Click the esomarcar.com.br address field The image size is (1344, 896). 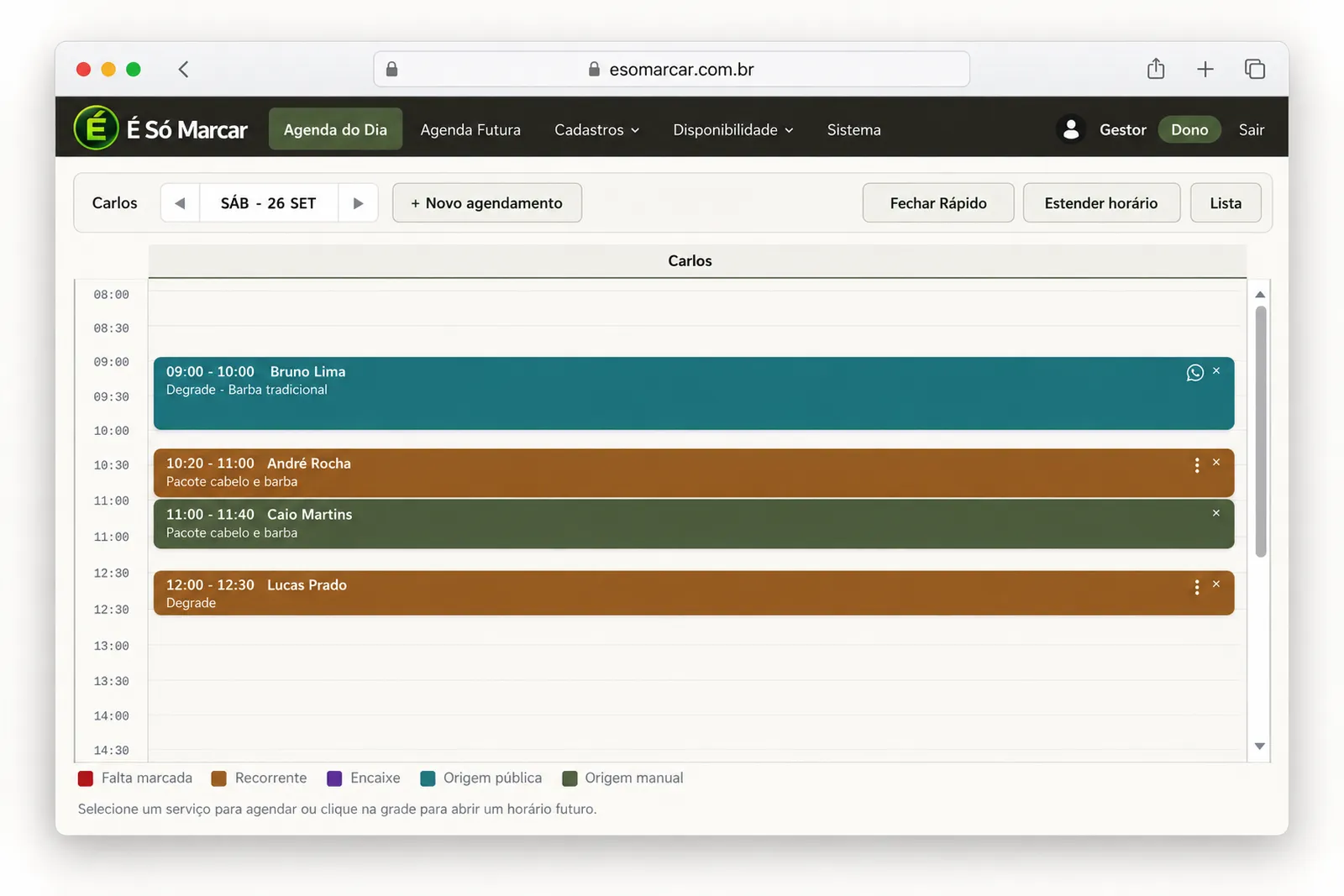pyautogui.click(x=672, y=69)
